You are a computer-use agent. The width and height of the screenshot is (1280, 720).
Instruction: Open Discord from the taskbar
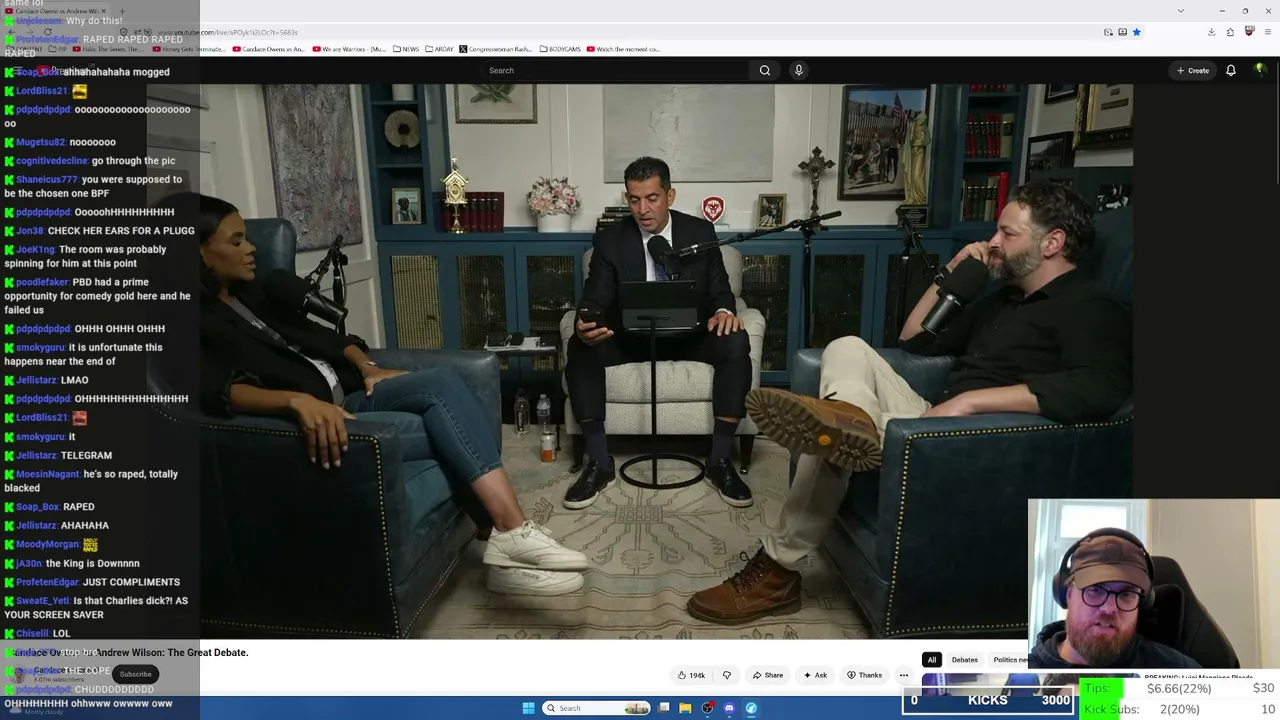(x=729, y=708)
